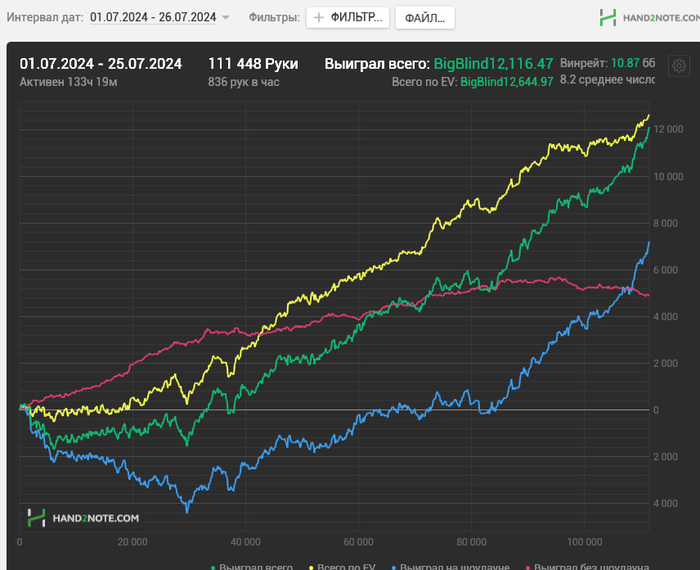Click the + ФИЛЬТР... button

click(x=348, y=18)
